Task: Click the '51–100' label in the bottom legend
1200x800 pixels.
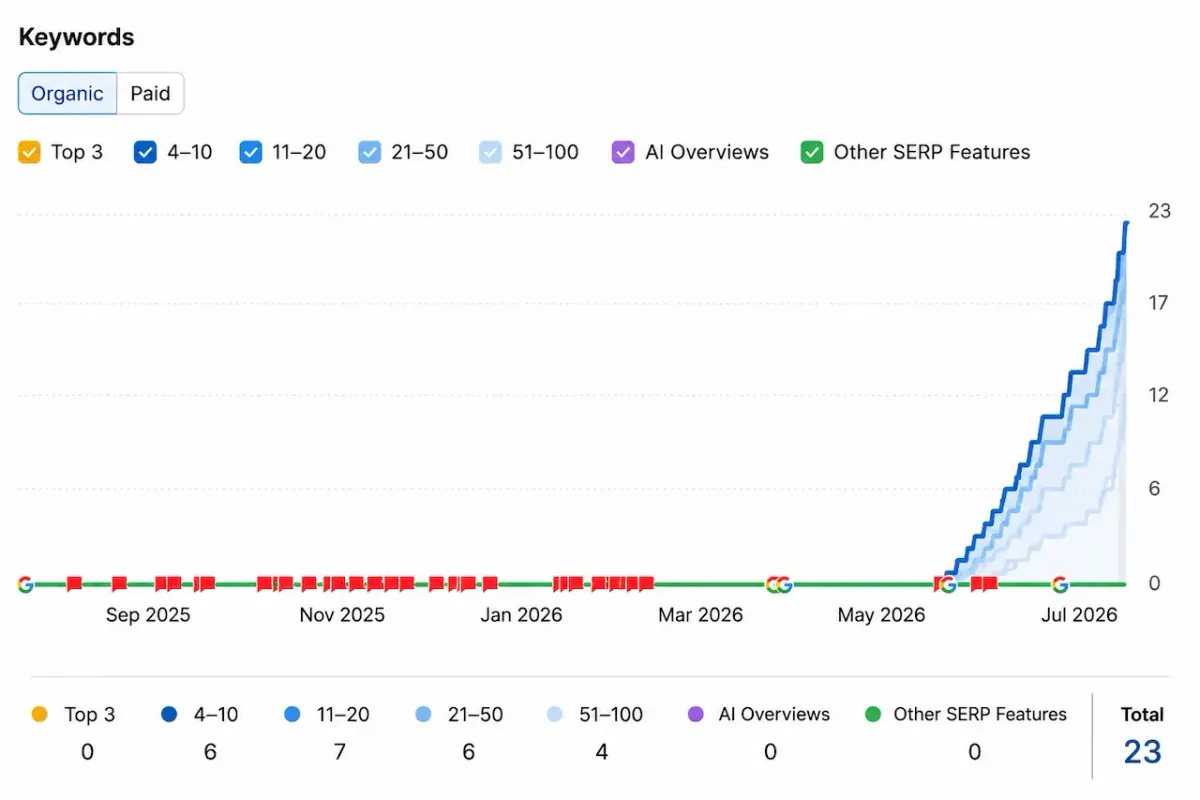Action: pyautogui.click(x=611, y=715)
